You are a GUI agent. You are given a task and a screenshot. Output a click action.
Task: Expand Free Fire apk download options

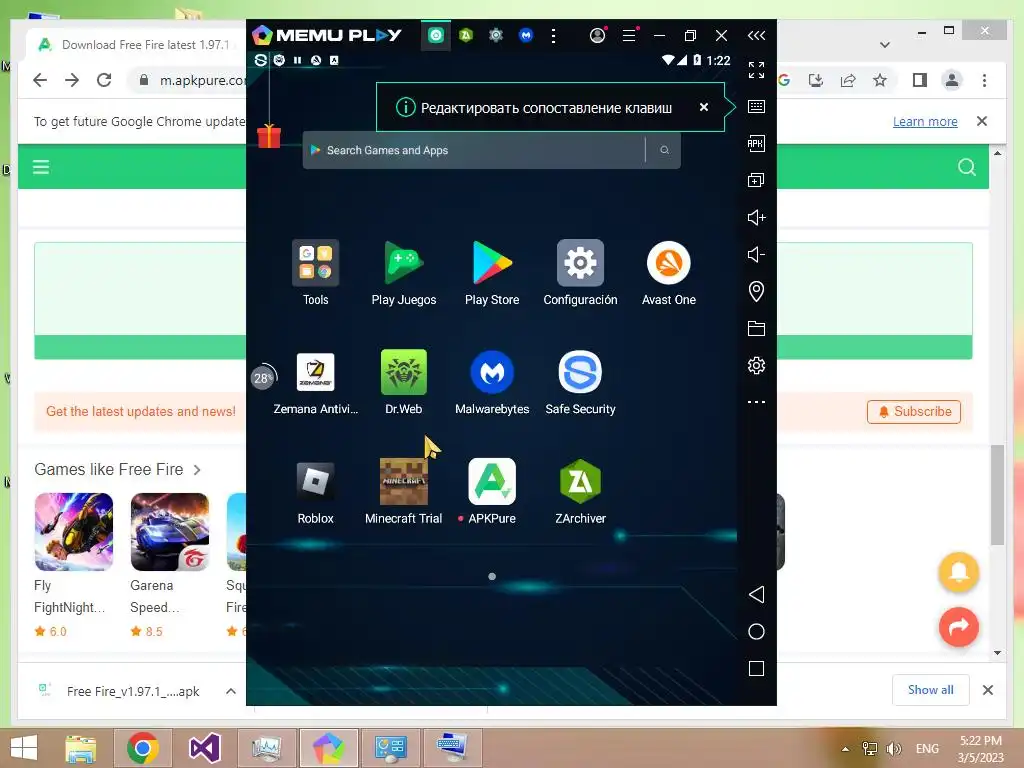click(231, 691)
